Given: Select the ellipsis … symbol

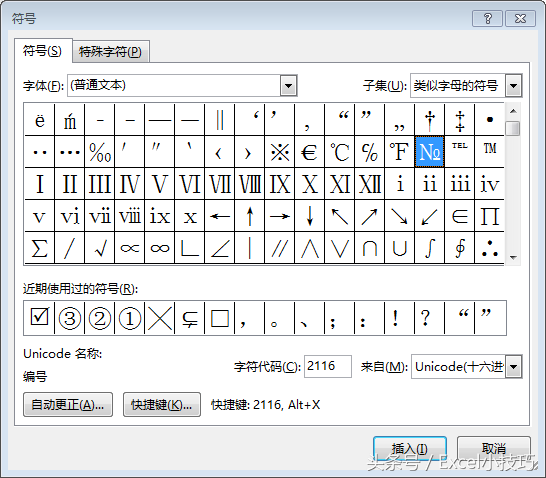Looking at the screenshot, I should coord(69,151).
